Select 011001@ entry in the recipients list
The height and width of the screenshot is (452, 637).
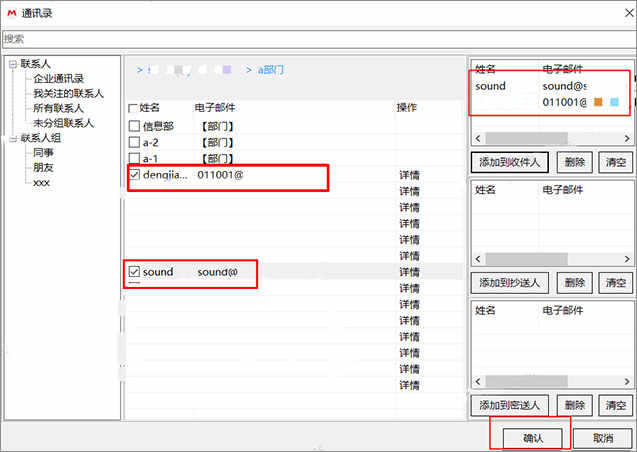click(564, 102)
